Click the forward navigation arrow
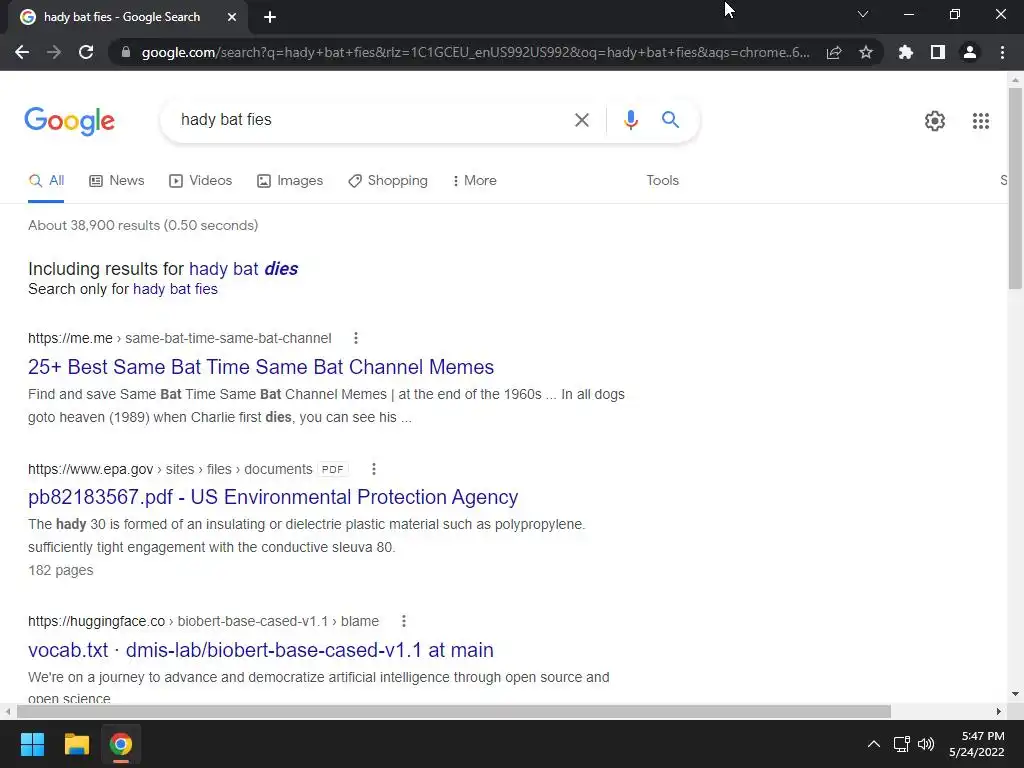The height and width of the screenshot is (768, 1024). pyautogui.click(x=54, y=52)
